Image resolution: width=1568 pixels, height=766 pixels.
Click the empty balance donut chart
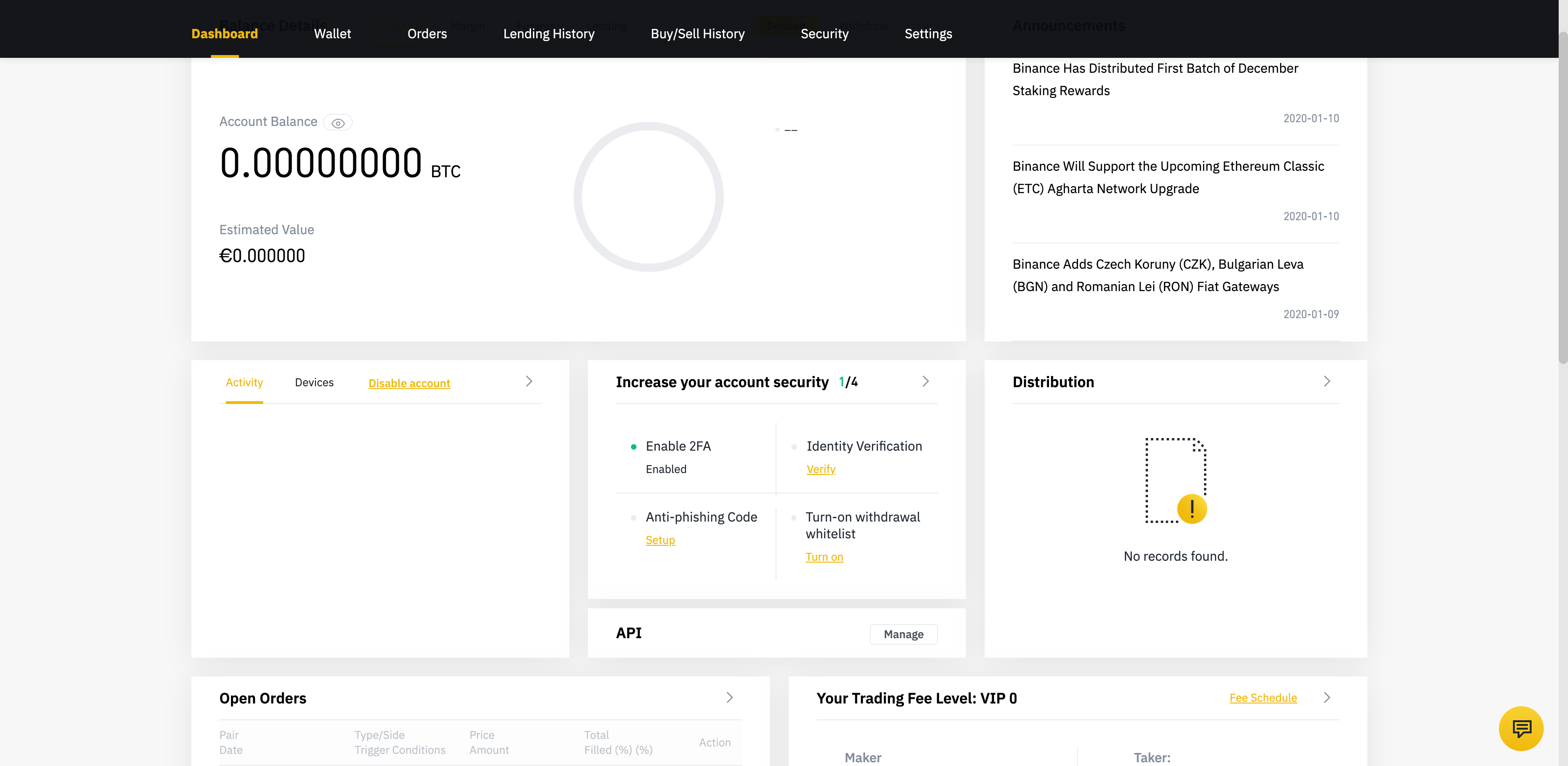(x=648, y=196)
